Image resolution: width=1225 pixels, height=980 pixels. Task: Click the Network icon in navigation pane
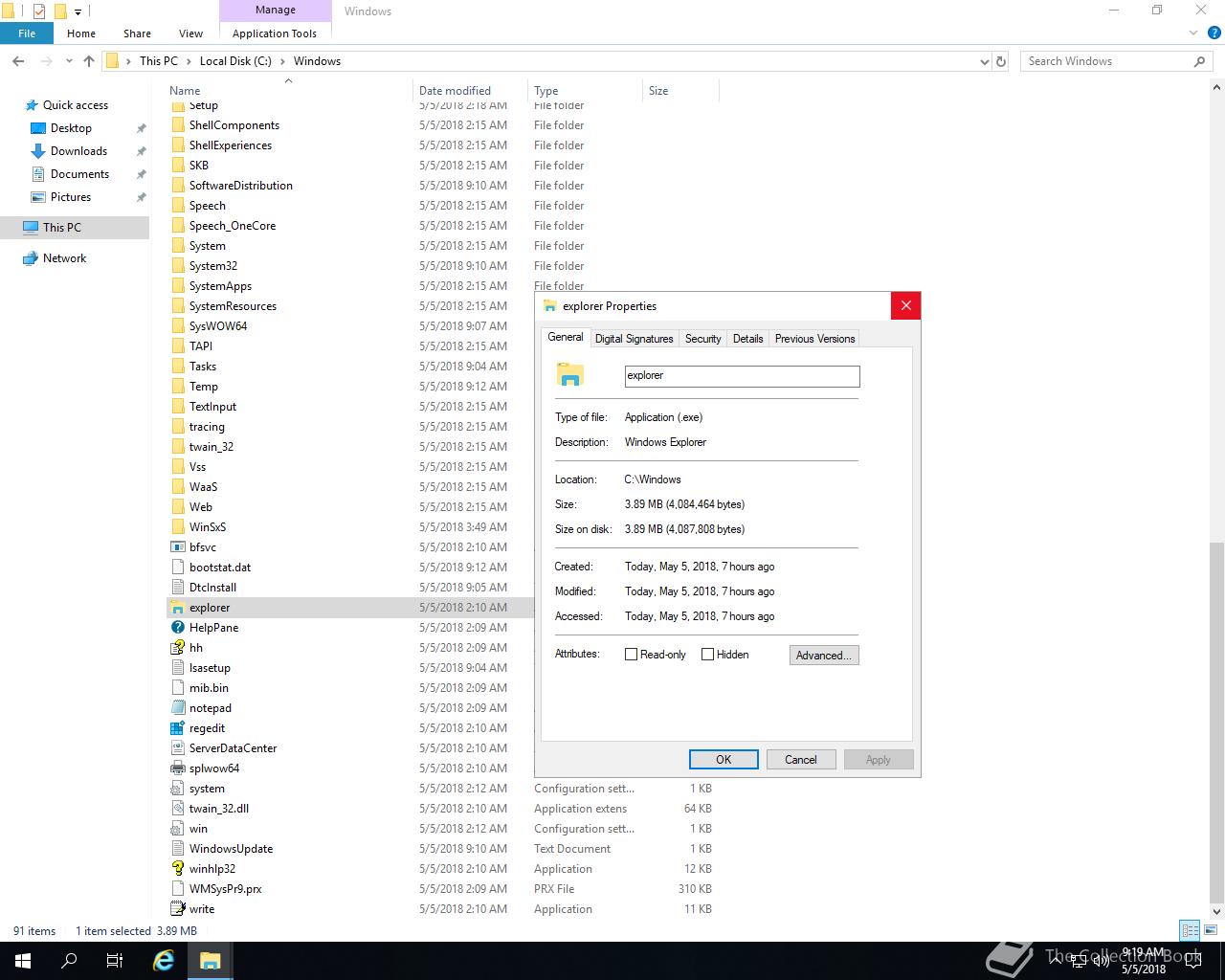pyautogui.click(x=31, y=258)
